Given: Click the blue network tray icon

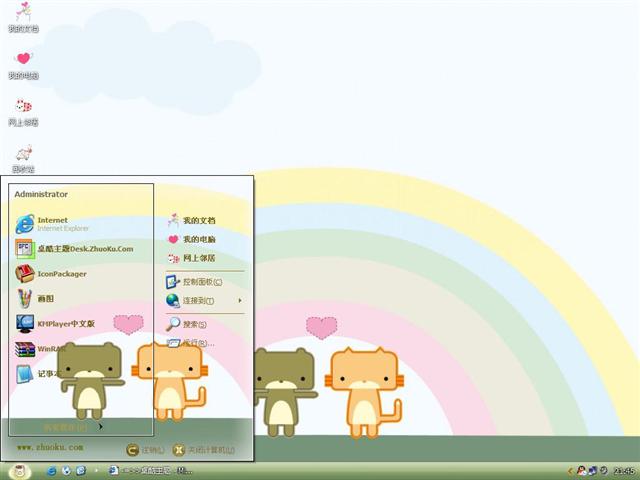Looking at the screenshot, I should tap(593, 471).
